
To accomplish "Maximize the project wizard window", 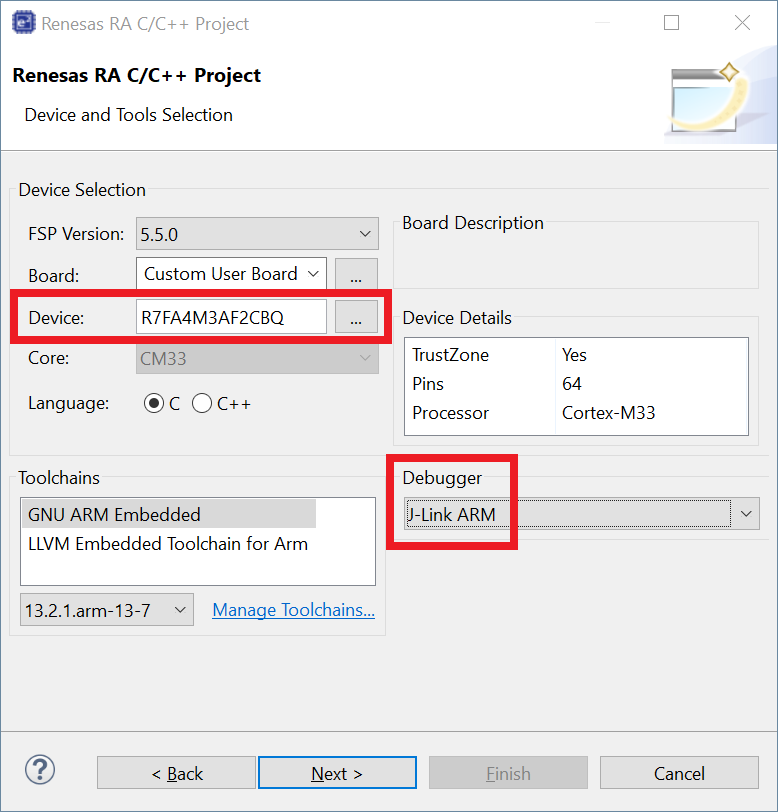I will (671, 23).
